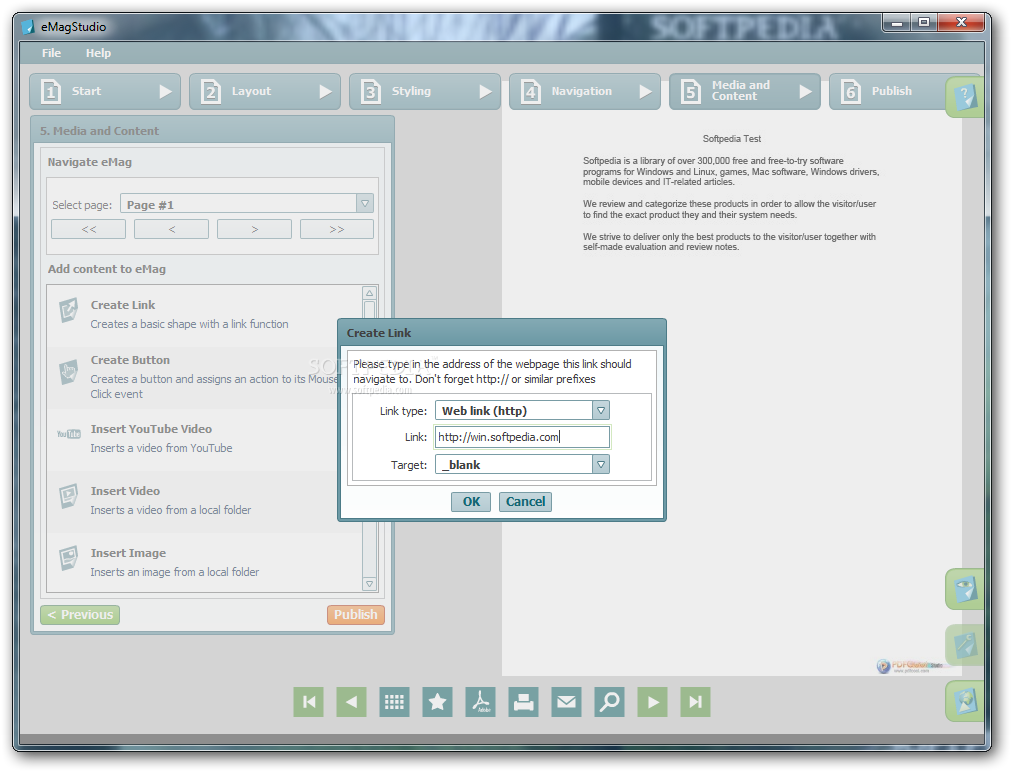This screenshot has width=1012, height=772.
Task: Click the YouTube logo icon
Action: (68, 434)
